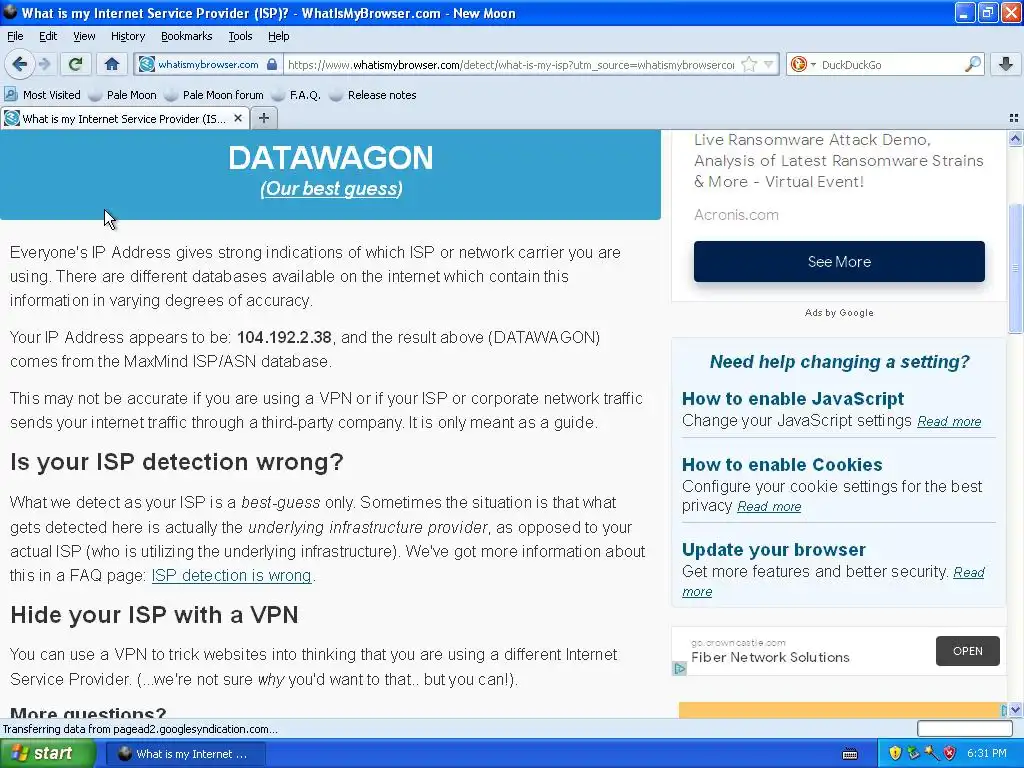
Task: Open the Pale Moon bookmark
Action: pyautogui.click(x=123, y=95)
